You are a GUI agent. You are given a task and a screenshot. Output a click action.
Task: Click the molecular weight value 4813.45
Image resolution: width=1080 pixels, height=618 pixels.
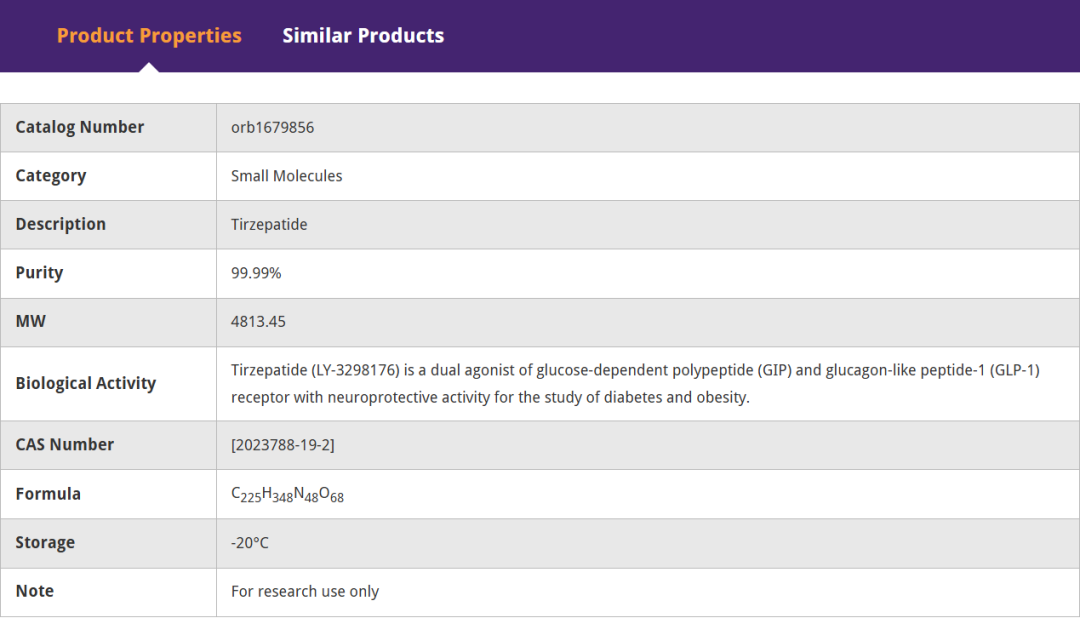tap(258, 322)
